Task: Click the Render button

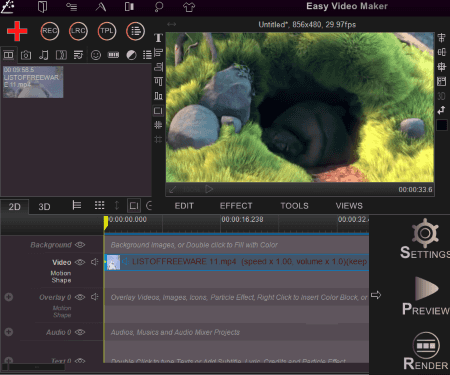Action: (x=426, y=351)
